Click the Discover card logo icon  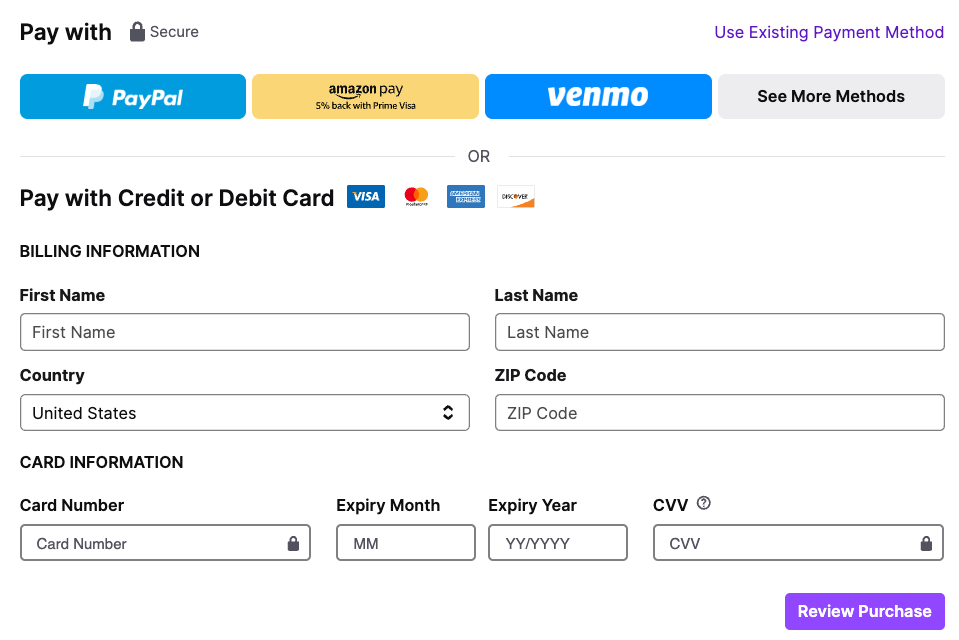516,197
